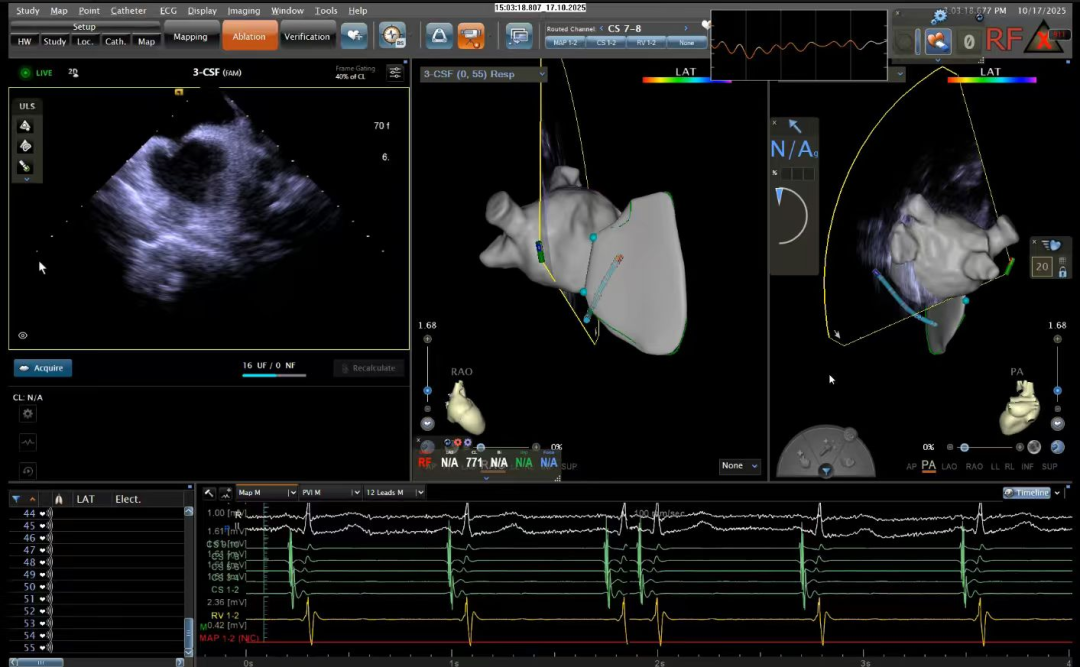Expand the None dropdown in left map view
The width and height of the screenshot is (1080, 667).
[740, 466]
